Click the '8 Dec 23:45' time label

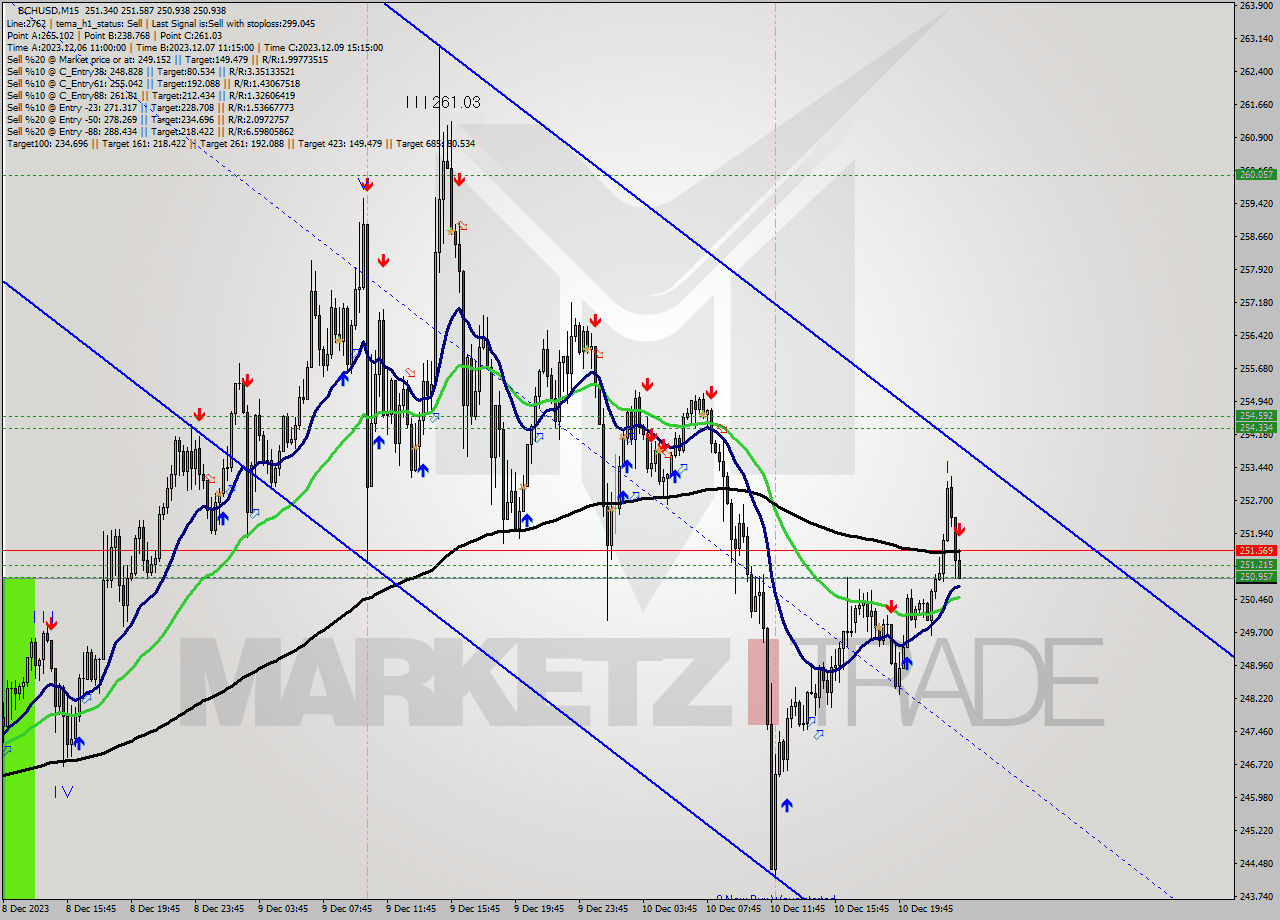tap(219, 909)
